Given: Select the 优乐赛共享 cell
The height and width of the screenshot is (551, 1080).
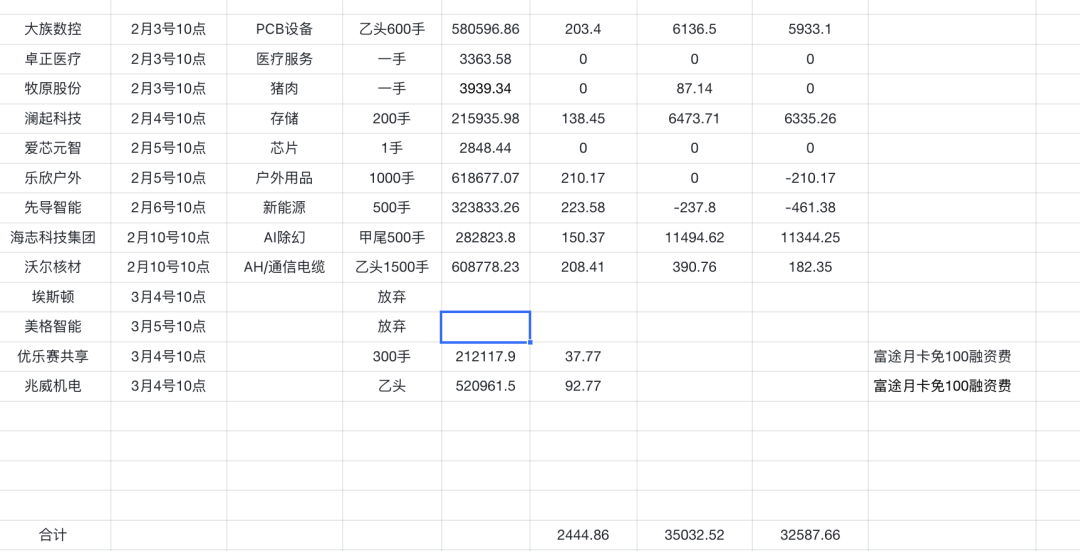Looking at the screenshot, I should (x=55, y=357).
